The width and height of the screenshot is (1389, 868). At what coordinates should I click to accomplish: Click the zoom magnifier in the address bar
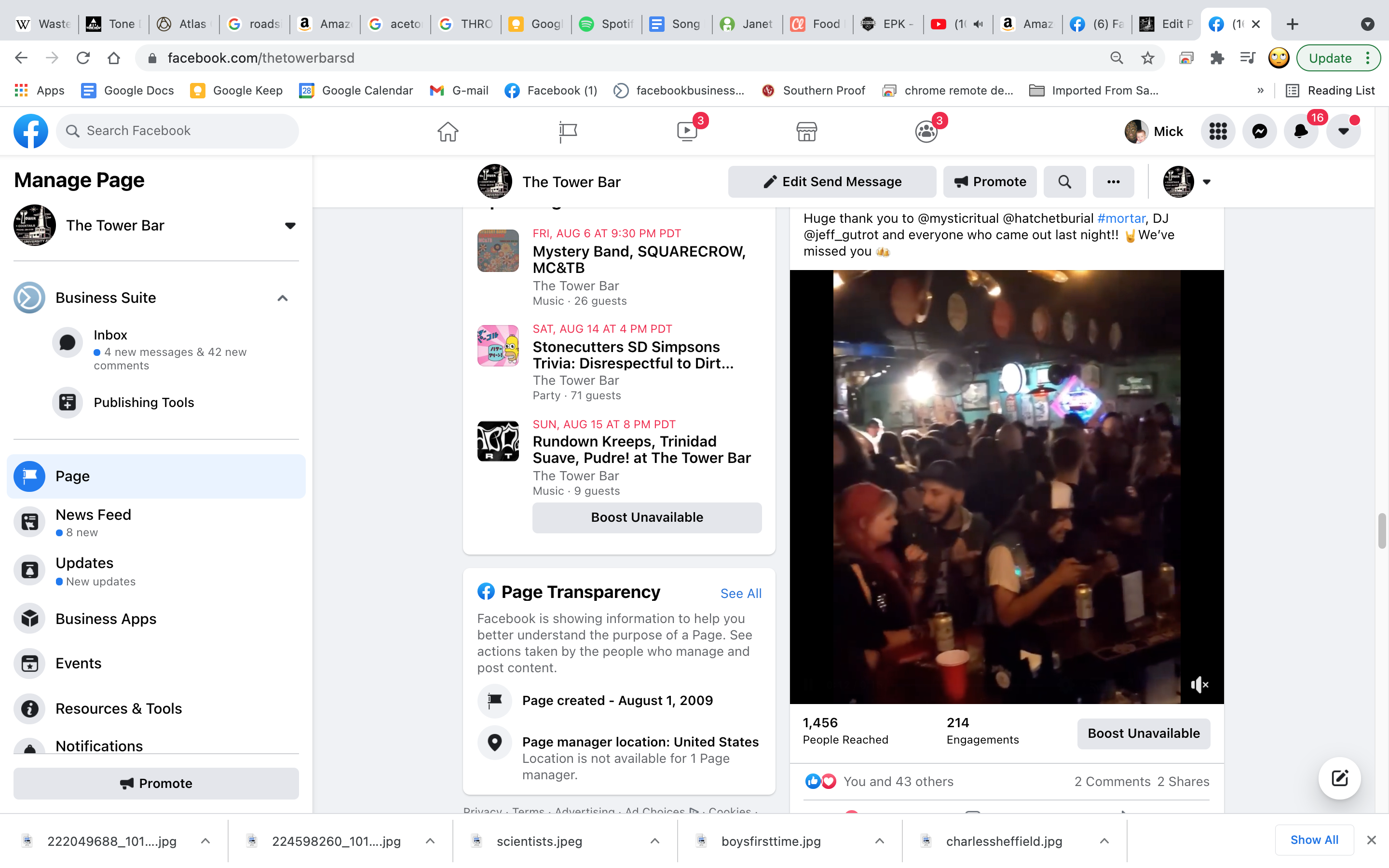tap(1117, 58)
